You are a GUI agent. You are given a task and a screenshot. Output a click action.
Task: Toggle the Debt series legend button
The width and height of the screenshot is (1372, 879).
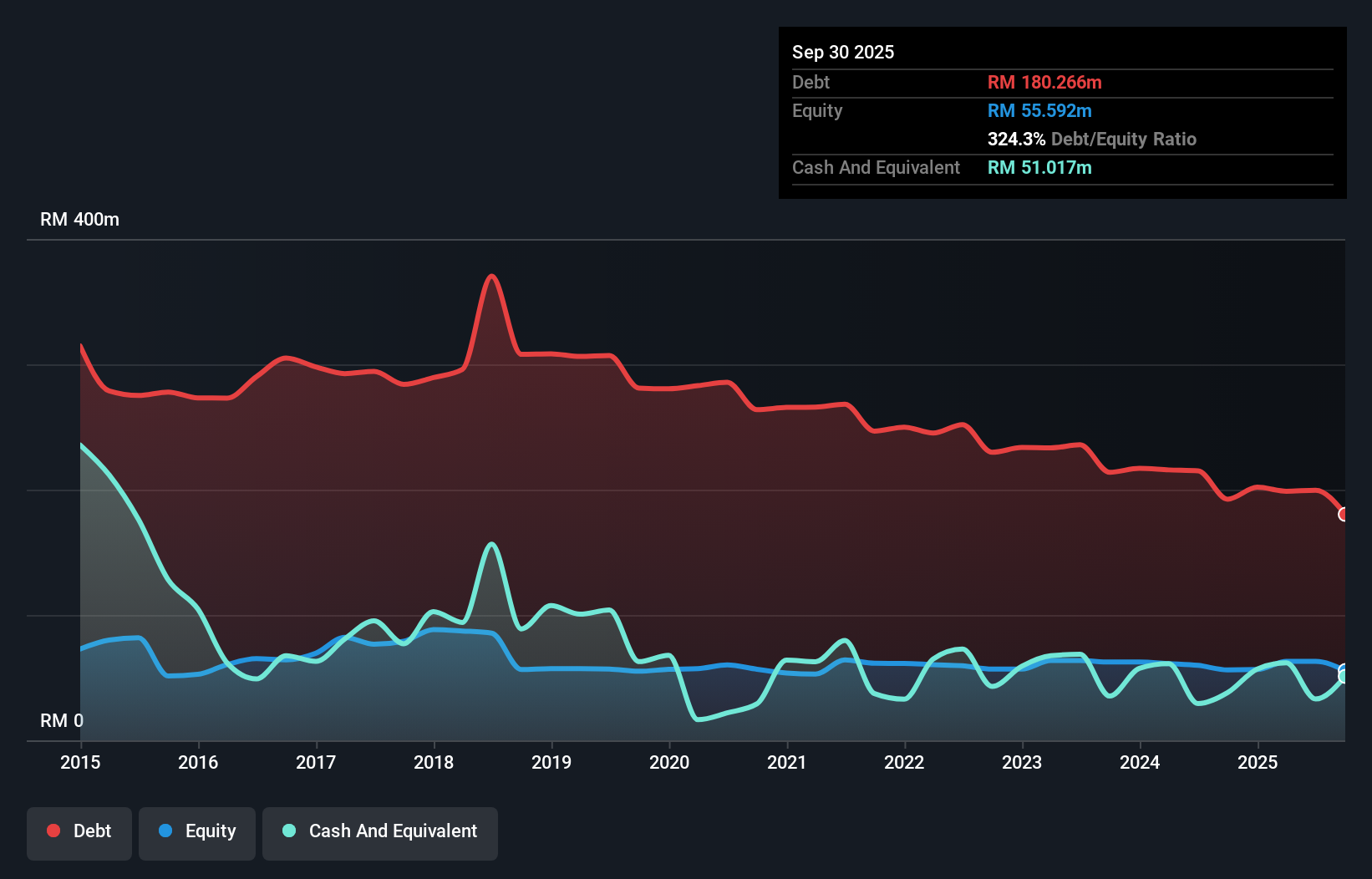79,833
